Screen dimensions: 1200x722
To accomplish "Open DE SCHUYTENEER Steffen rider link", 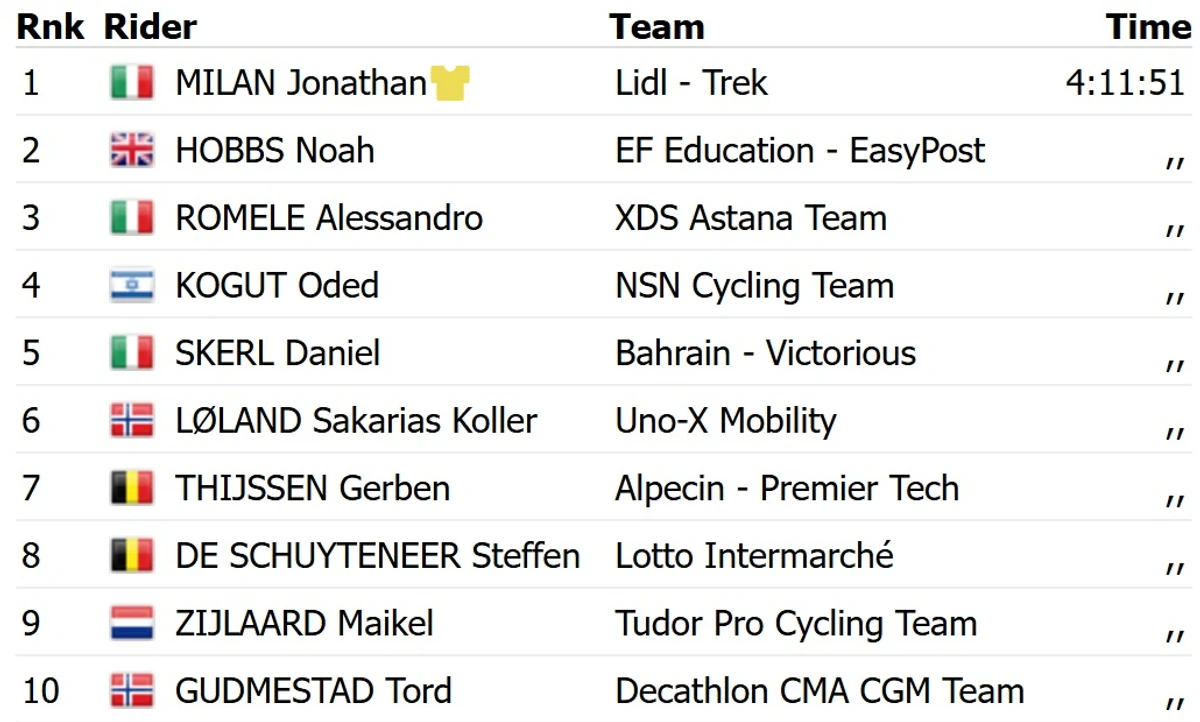I will pos(377,556).
